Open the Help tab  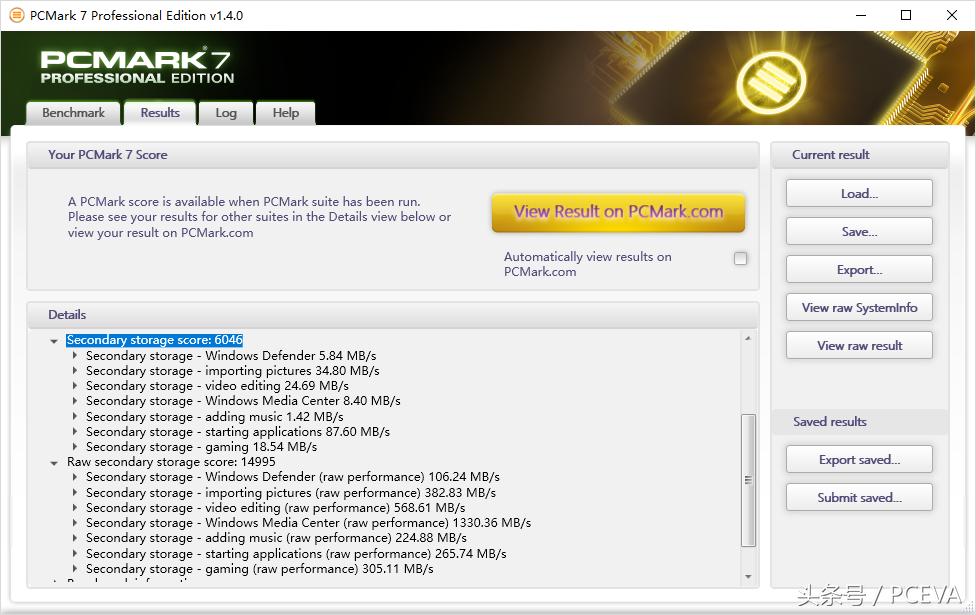coord(285,113)
